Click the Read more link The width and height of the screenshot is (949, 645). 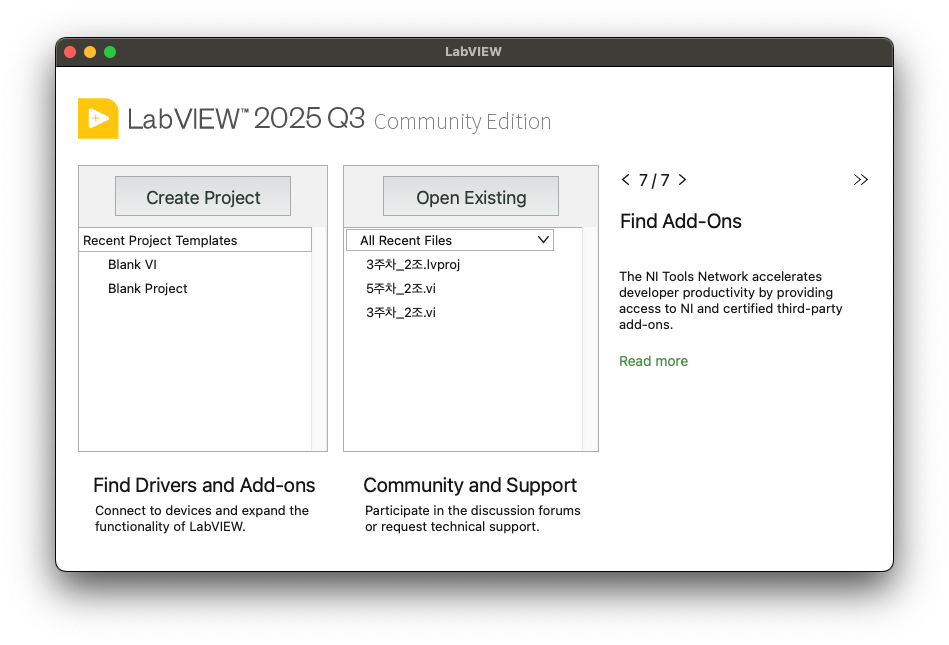pos(653,361)
